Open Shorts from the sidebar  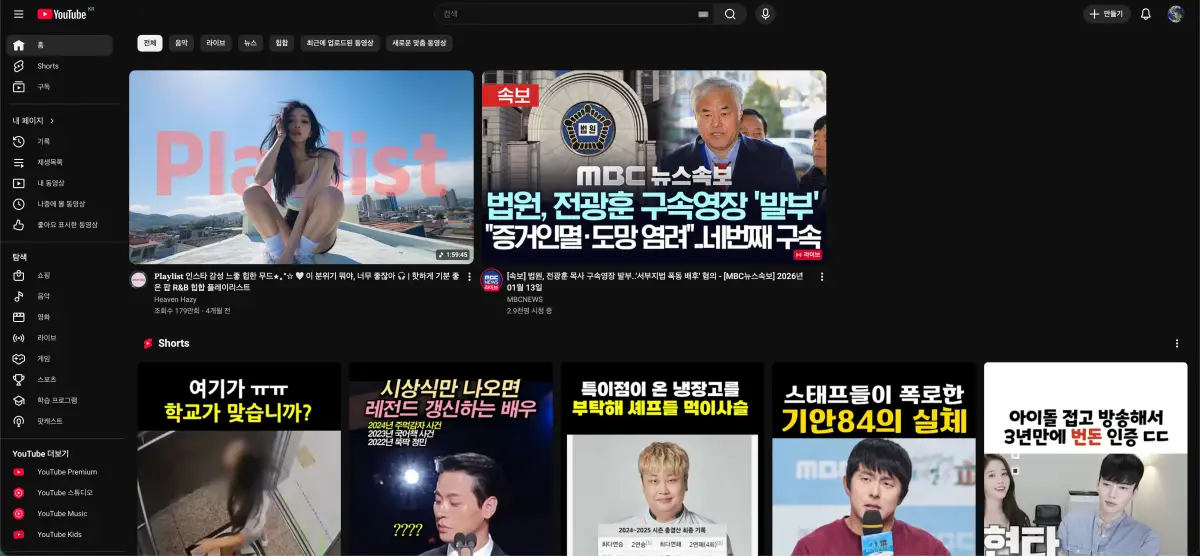48,66
